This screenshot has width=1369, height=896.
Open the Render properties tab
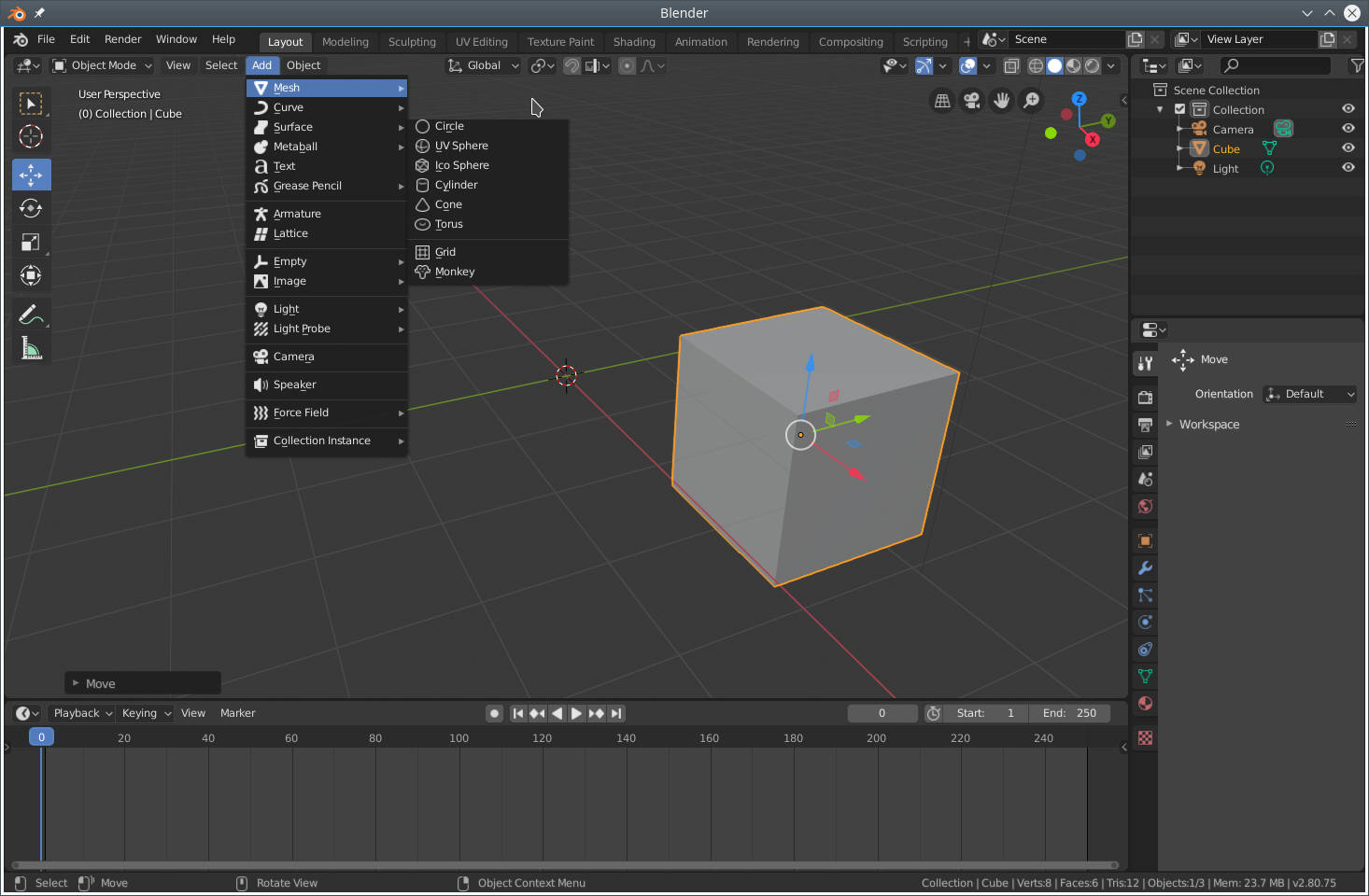1145,396
